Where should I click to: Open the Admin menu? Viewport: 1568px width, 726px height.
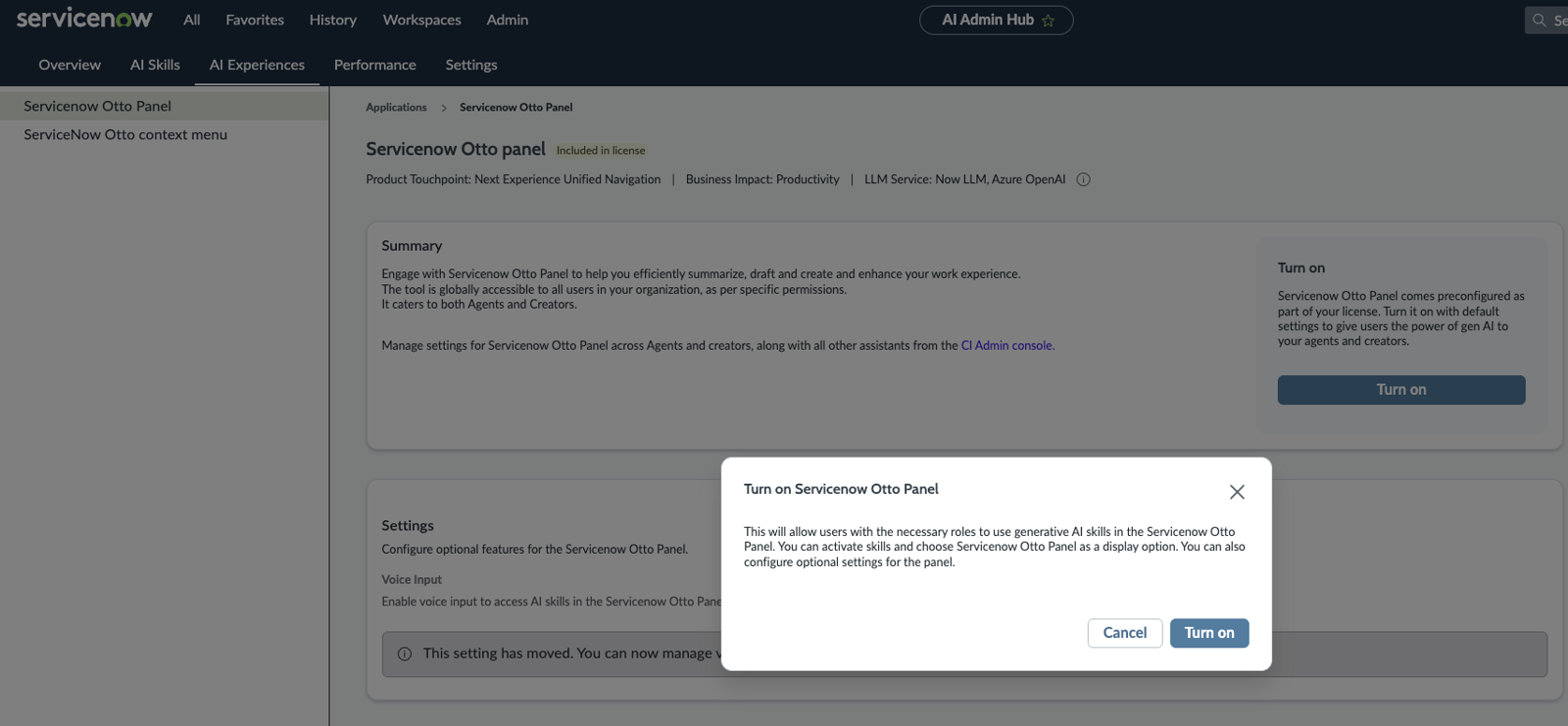click(508, 20)
